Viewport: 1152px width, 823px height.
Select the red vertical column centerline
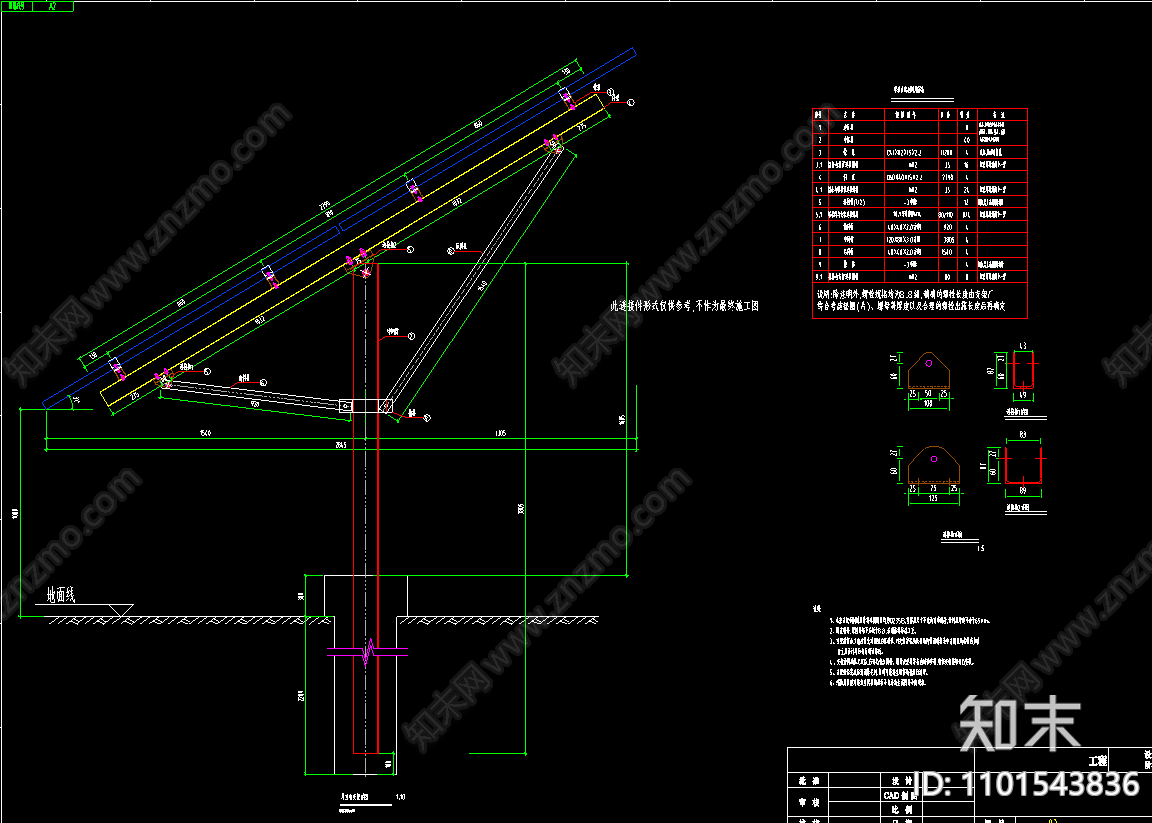[x=379, y=500]
